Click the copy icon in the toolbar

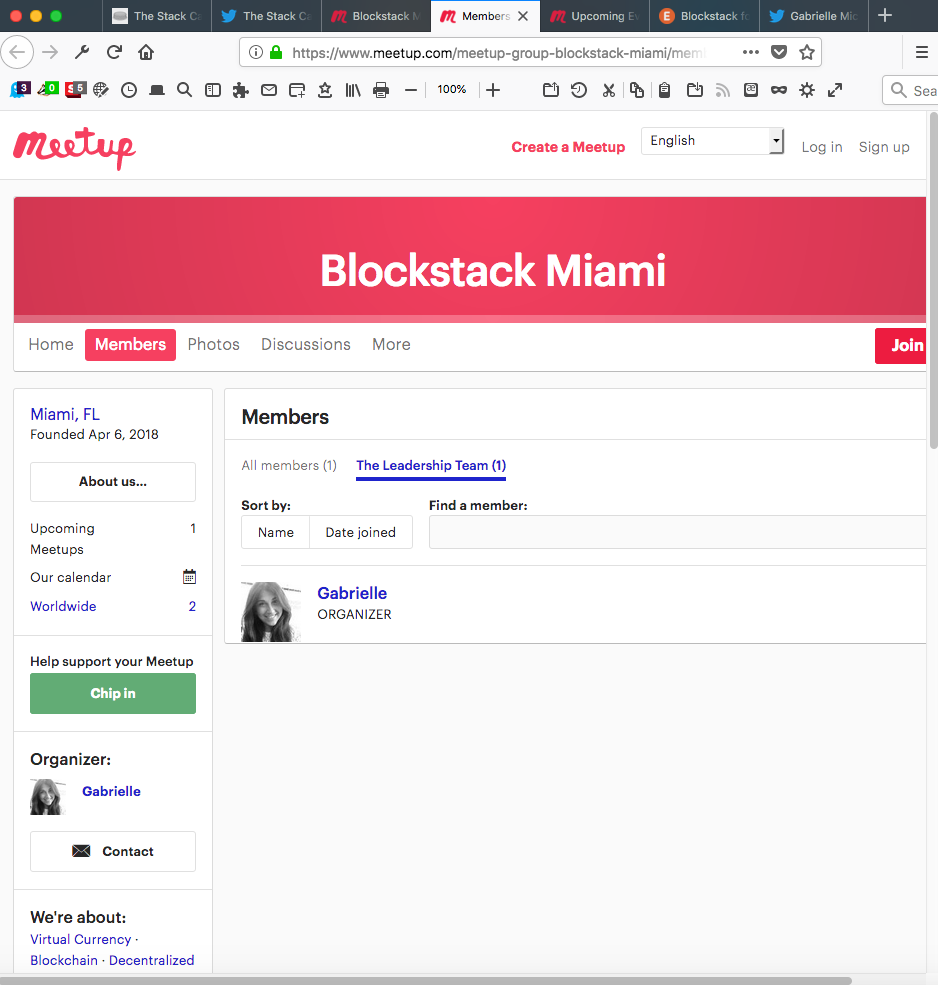coord(636,90)
